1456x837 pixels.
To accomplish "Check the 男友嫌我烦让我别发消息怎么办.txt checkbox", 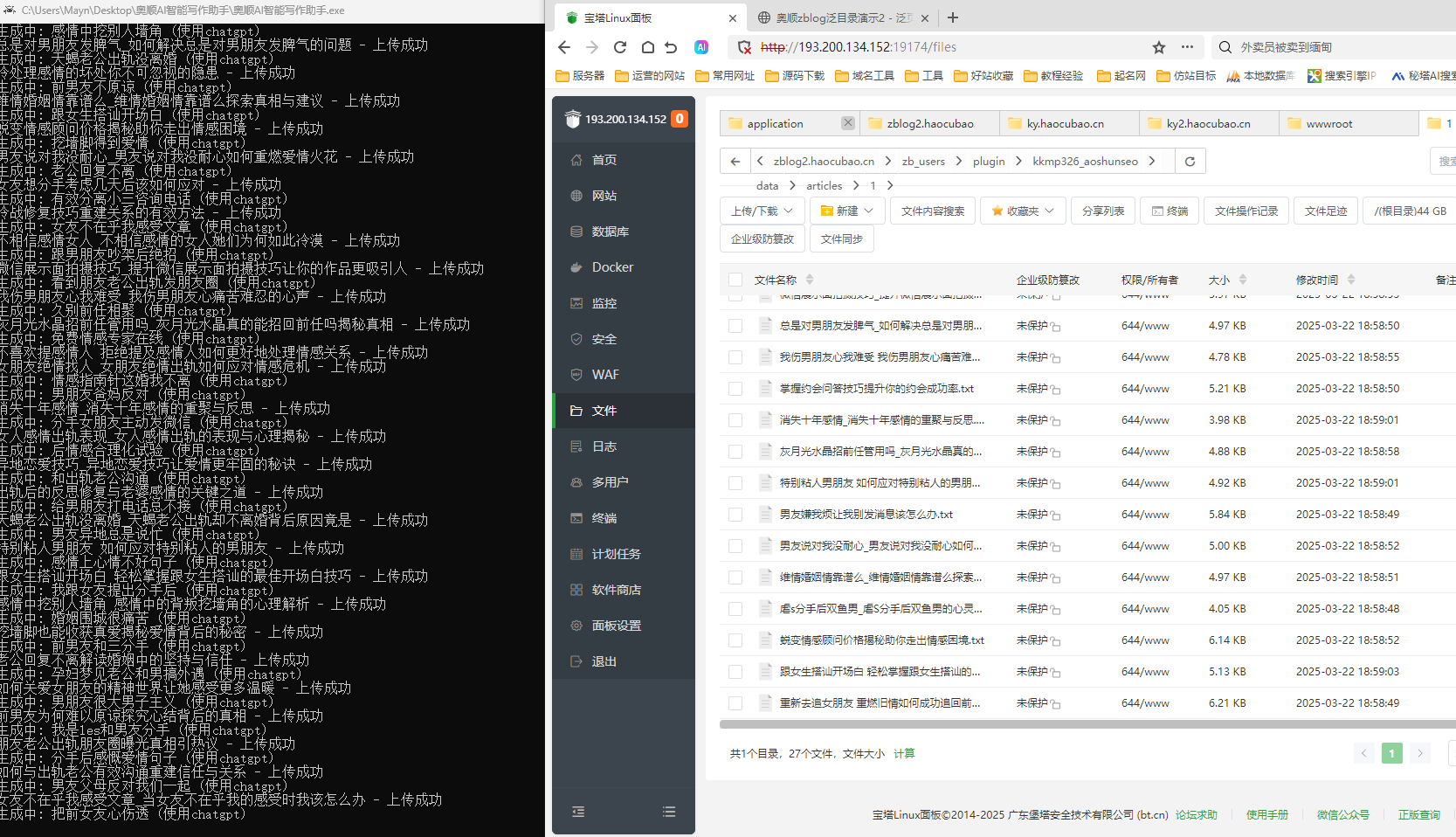I will pos(735,515).
